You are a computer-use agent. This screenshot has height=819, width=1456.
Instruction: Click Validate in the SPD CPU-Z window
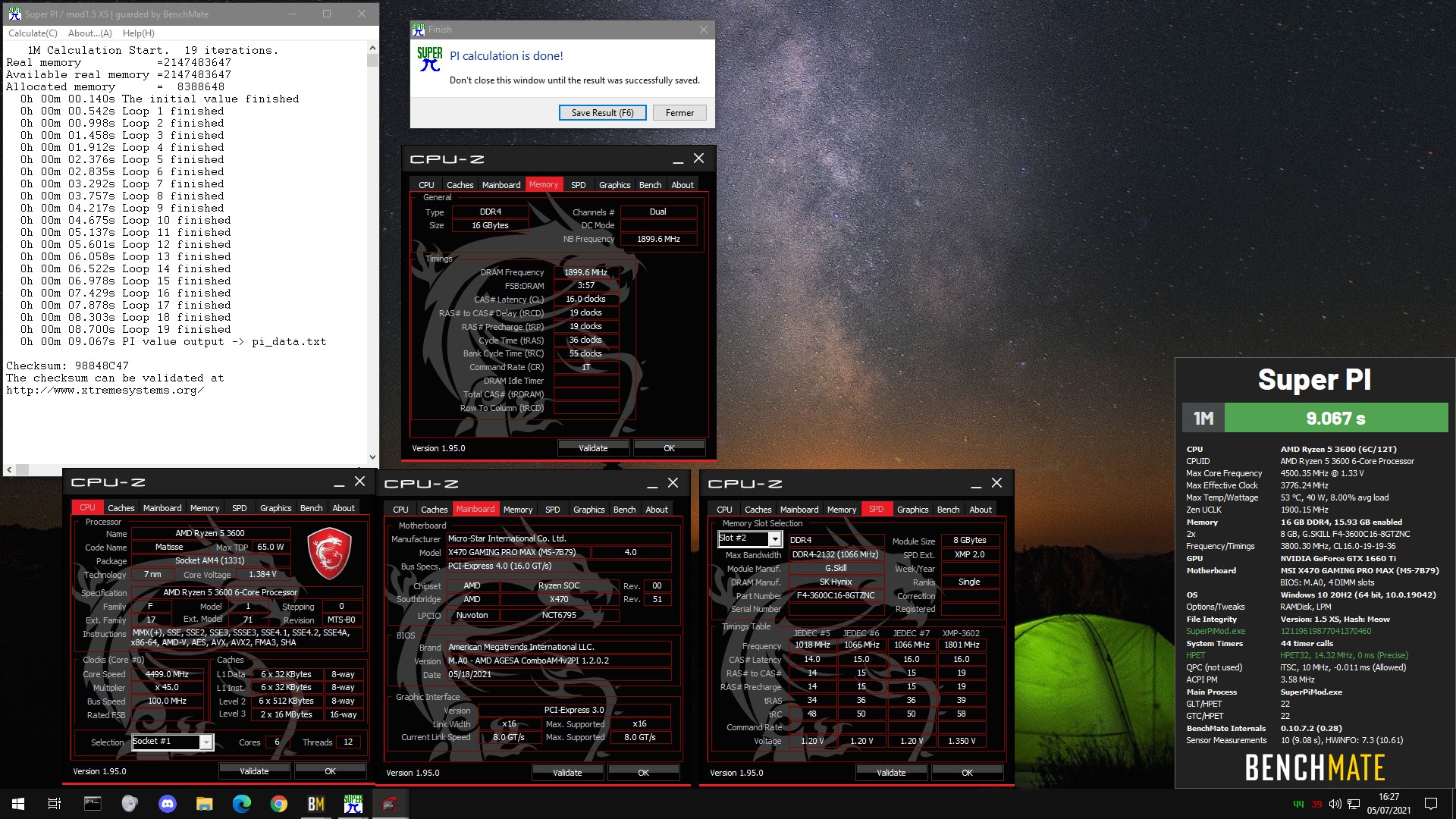coord(891,773)
